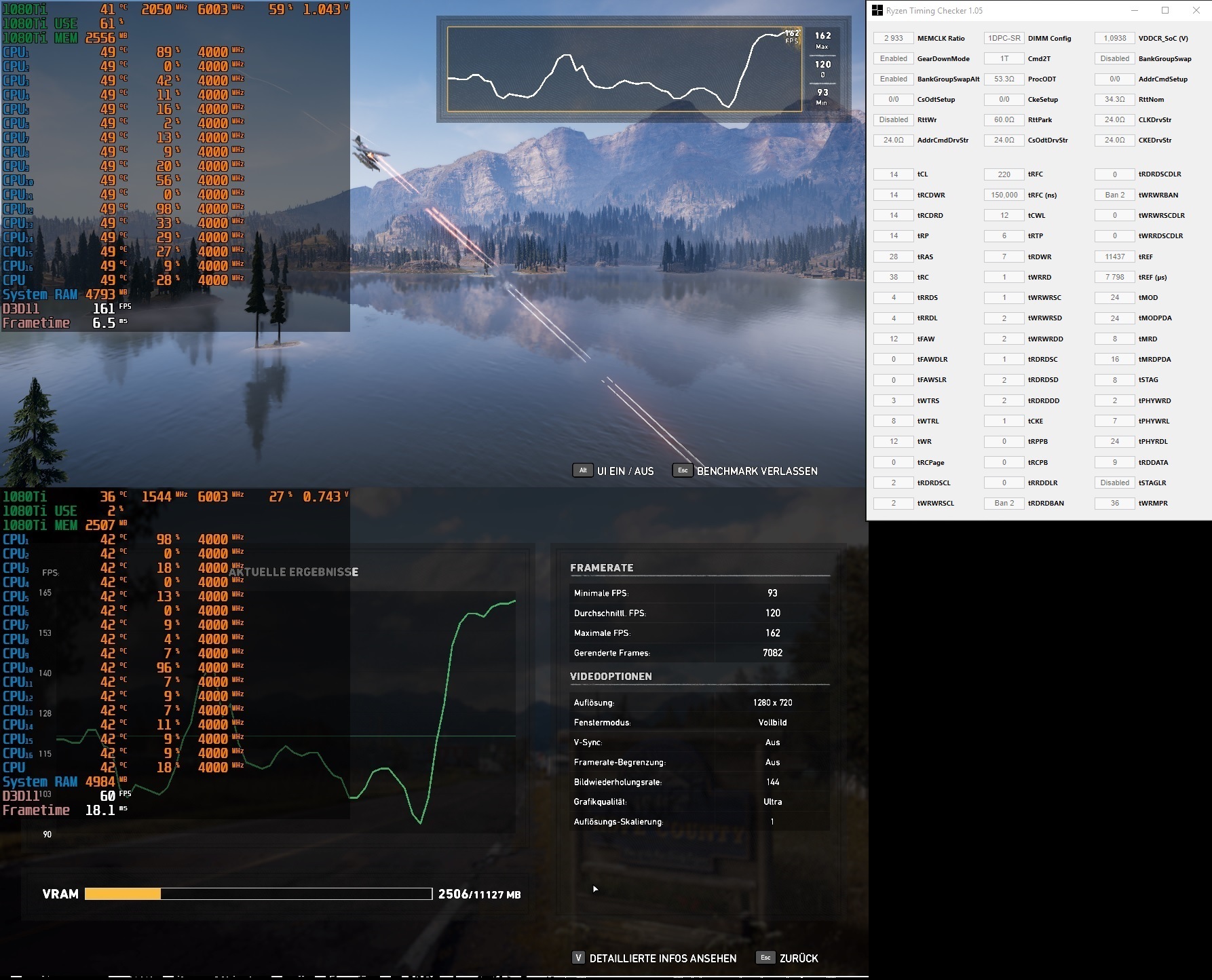The height and width of the screenshot is (980, 1212).
Task: Click the 'Minimale FPS:' result row
Action: pyautogui.click(x=700, y=593)
